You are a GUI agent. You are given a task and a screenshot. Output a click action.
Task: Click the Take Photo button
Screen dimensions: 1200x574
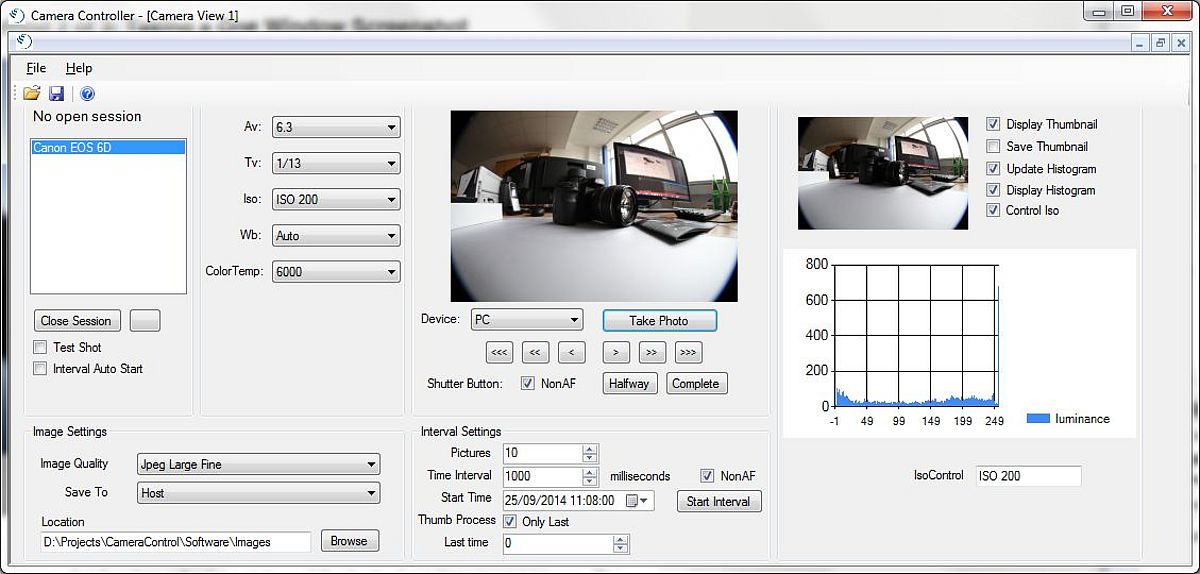pos(659,320)
